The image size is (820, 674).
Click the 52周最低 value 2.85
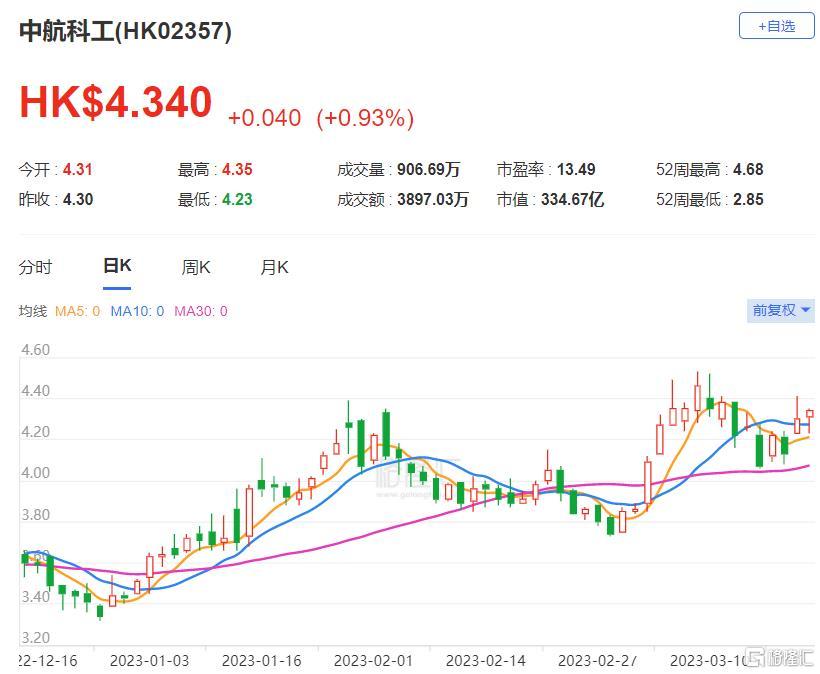[x=748, y=199]
